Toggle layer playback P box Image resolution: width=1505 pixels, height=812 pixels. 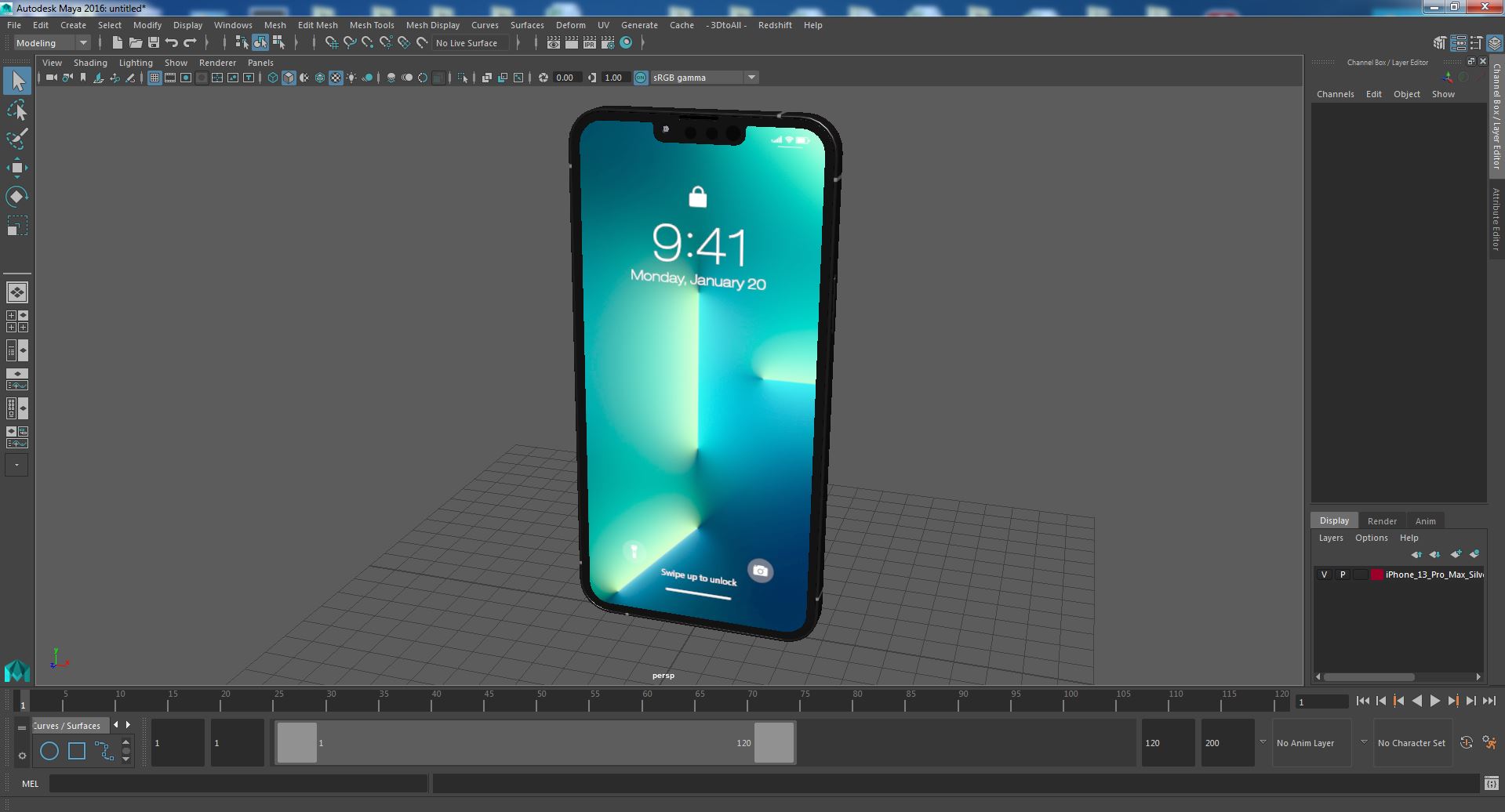click(x=1342, y=575)
